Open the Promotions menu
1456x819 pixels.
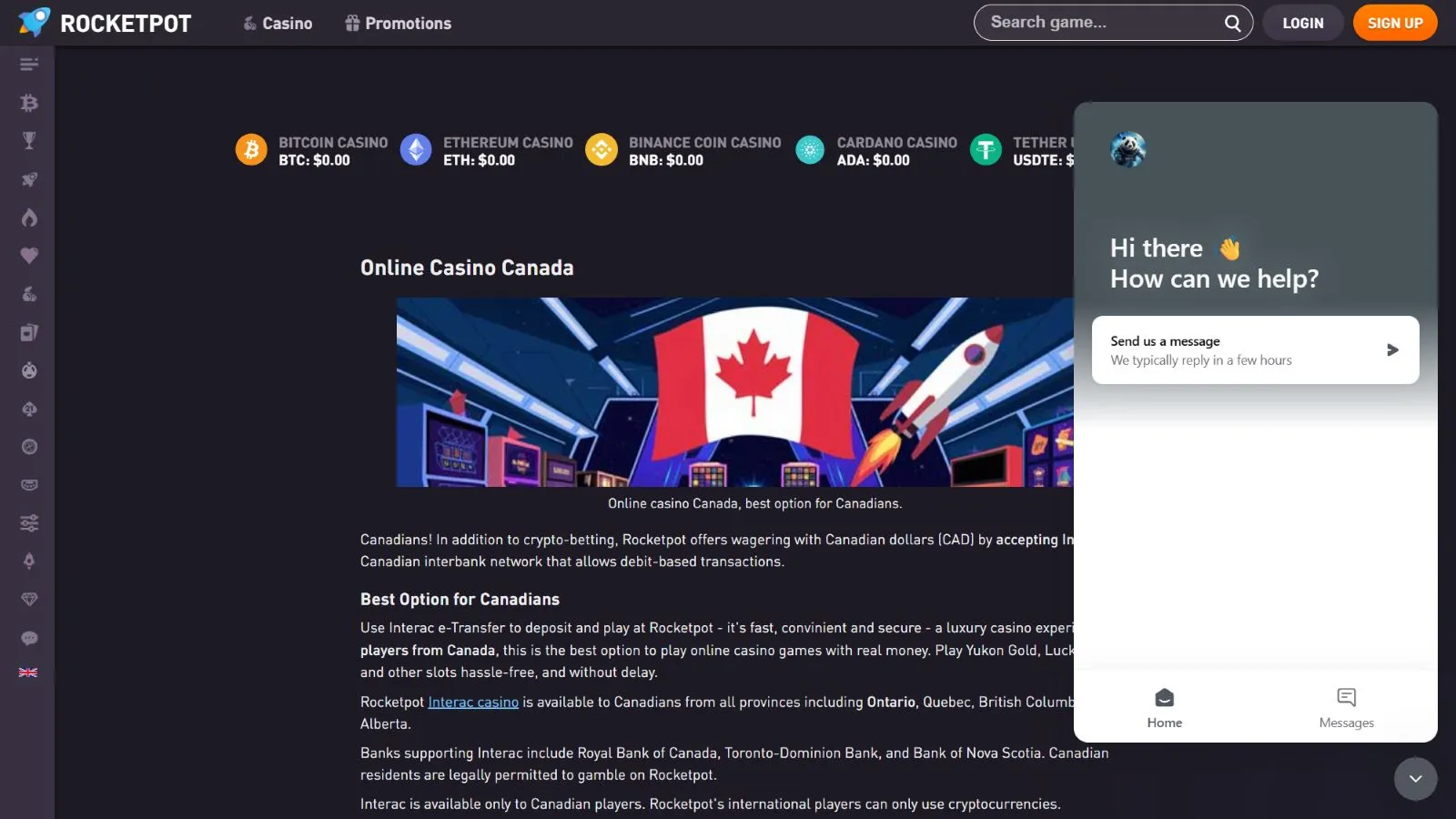click(398, 24)
